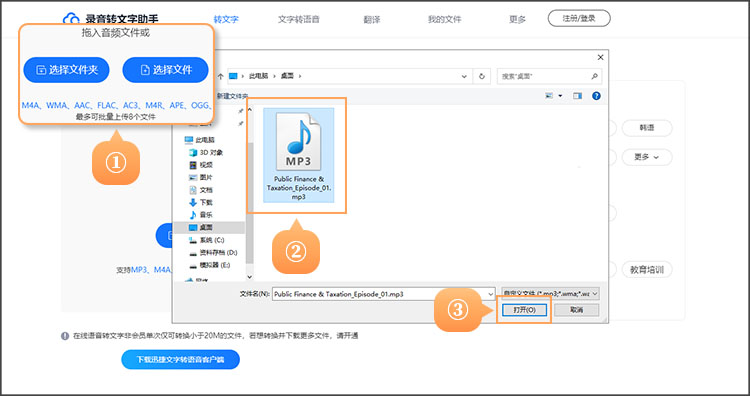Click 下载迅捷文字转语音客户端 button
This screenshot has height=396, width=750.
click(180, 360)
